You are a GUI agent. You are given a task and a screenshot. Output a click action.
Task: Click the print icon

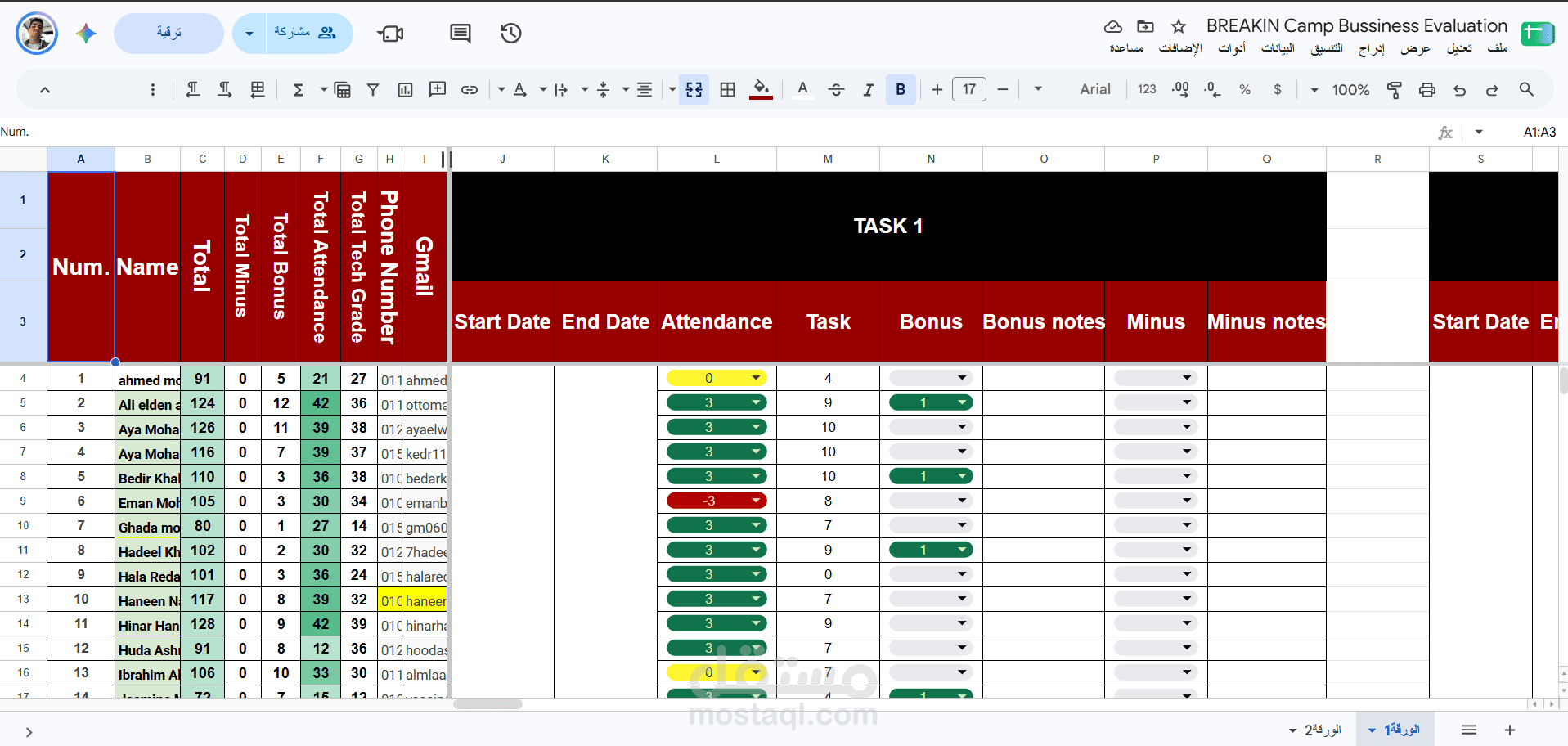click(x=1427, y=90)
